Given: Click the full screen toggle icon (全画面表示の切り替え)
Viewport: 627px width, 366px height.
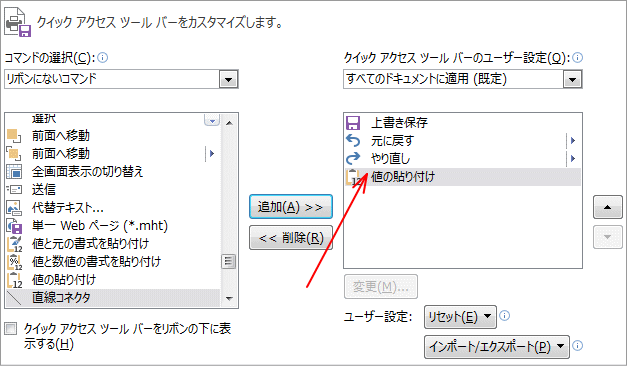Looking at the screenshot, I should 14,172.
